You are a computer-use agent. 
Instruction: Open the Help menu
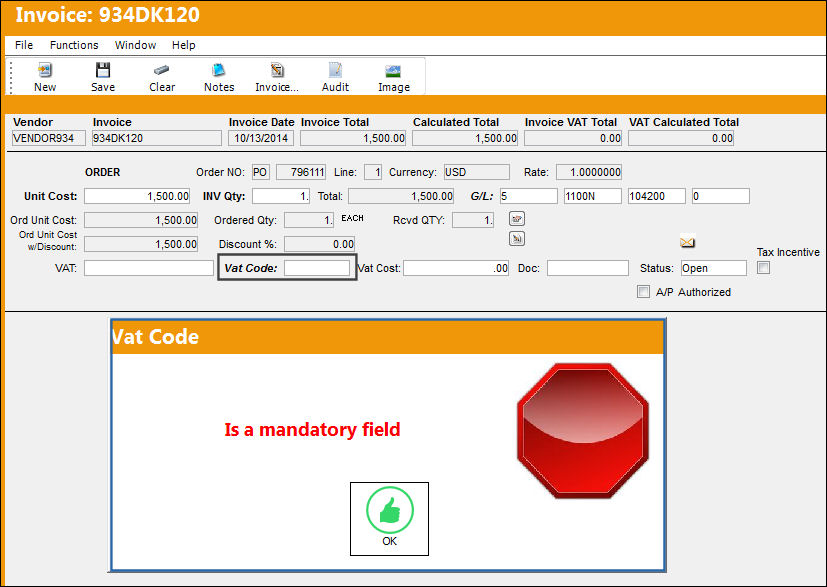[x=184, y=45]
